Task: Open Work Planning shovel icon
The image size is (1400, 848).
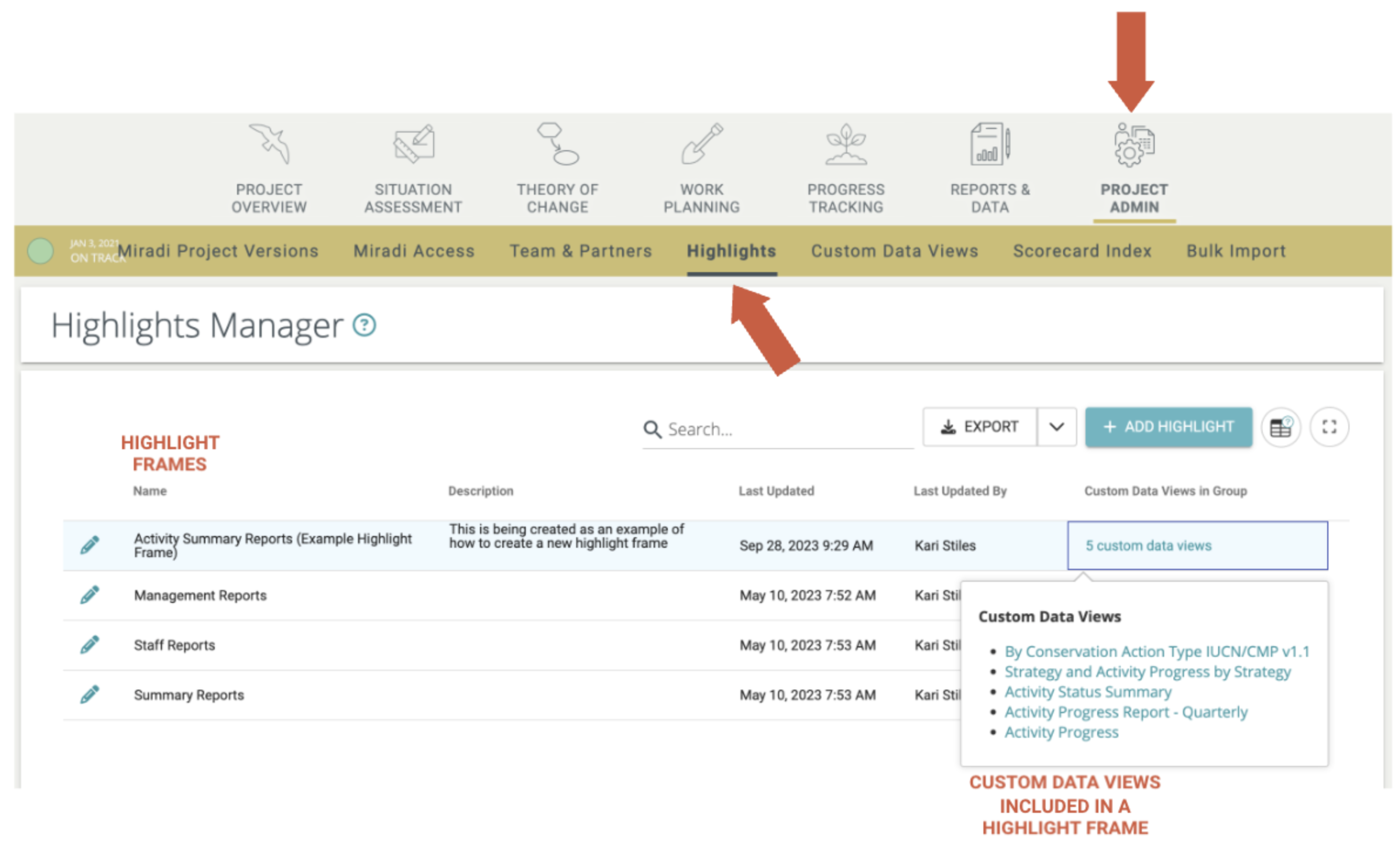Action: (x=701, y=144)
